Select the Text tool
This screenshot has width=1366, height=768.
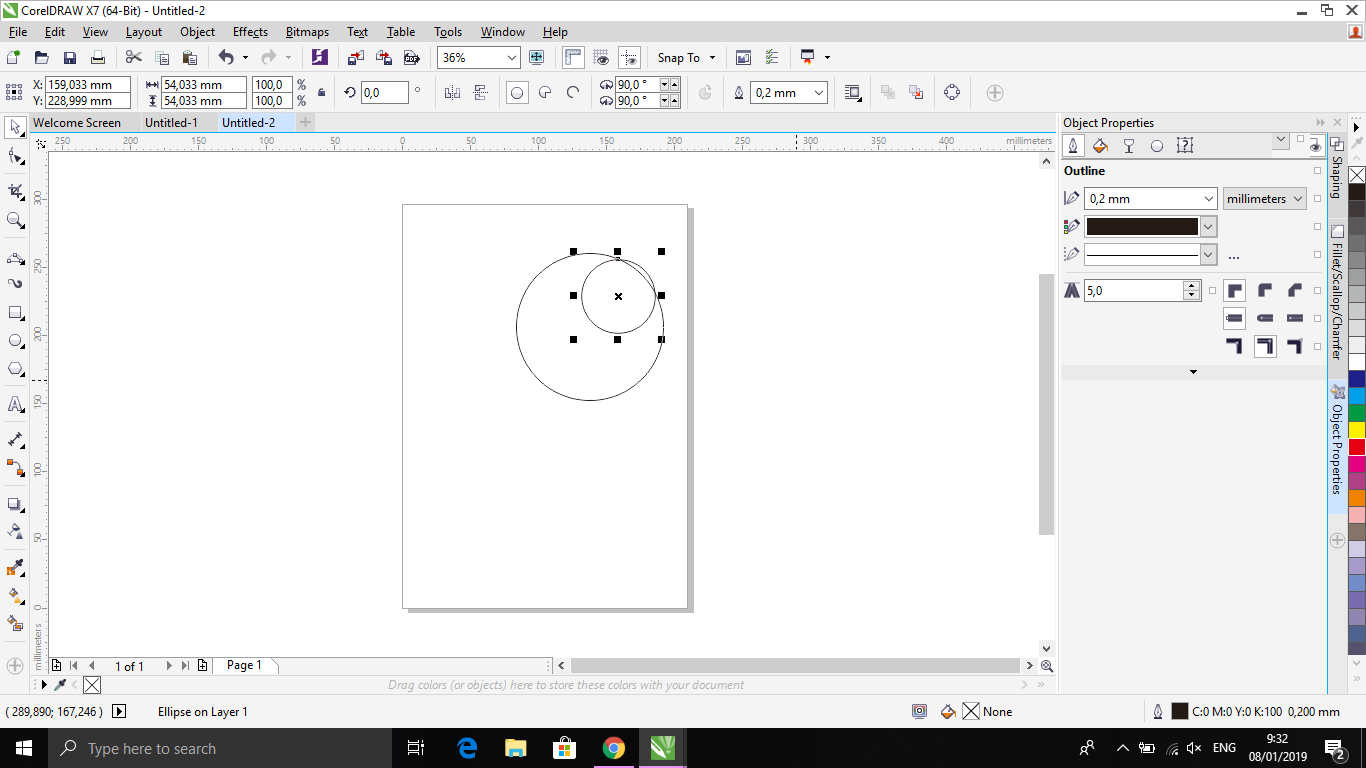coord(16,405)
